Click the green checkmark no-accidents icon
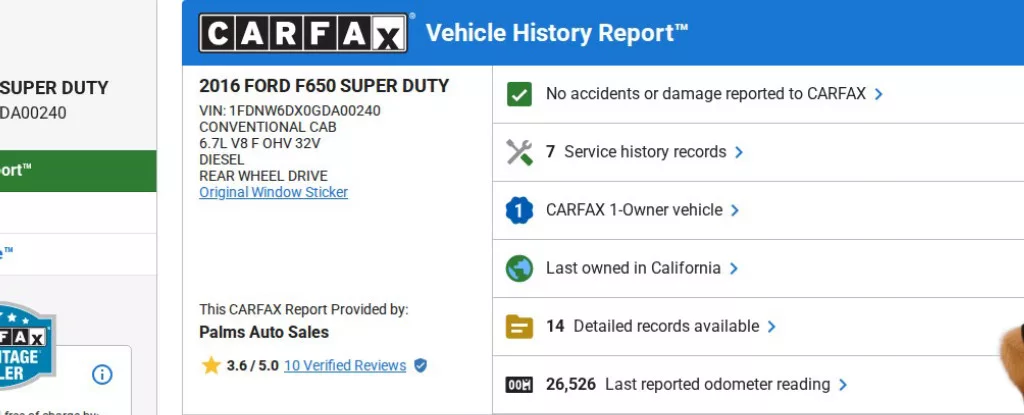This screenshot has height=415, width=1024. [x=519, y=95]
